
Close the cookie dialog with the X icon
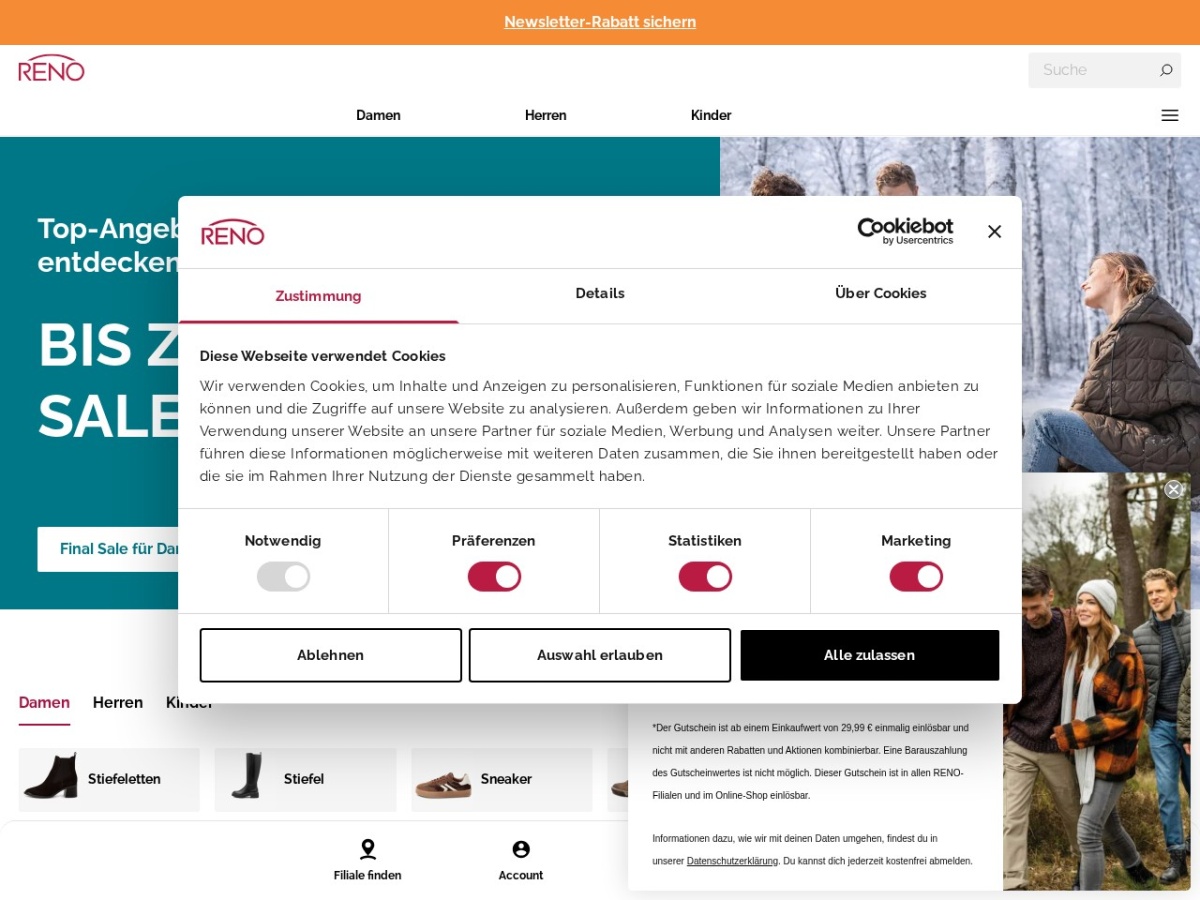[994, 231]
